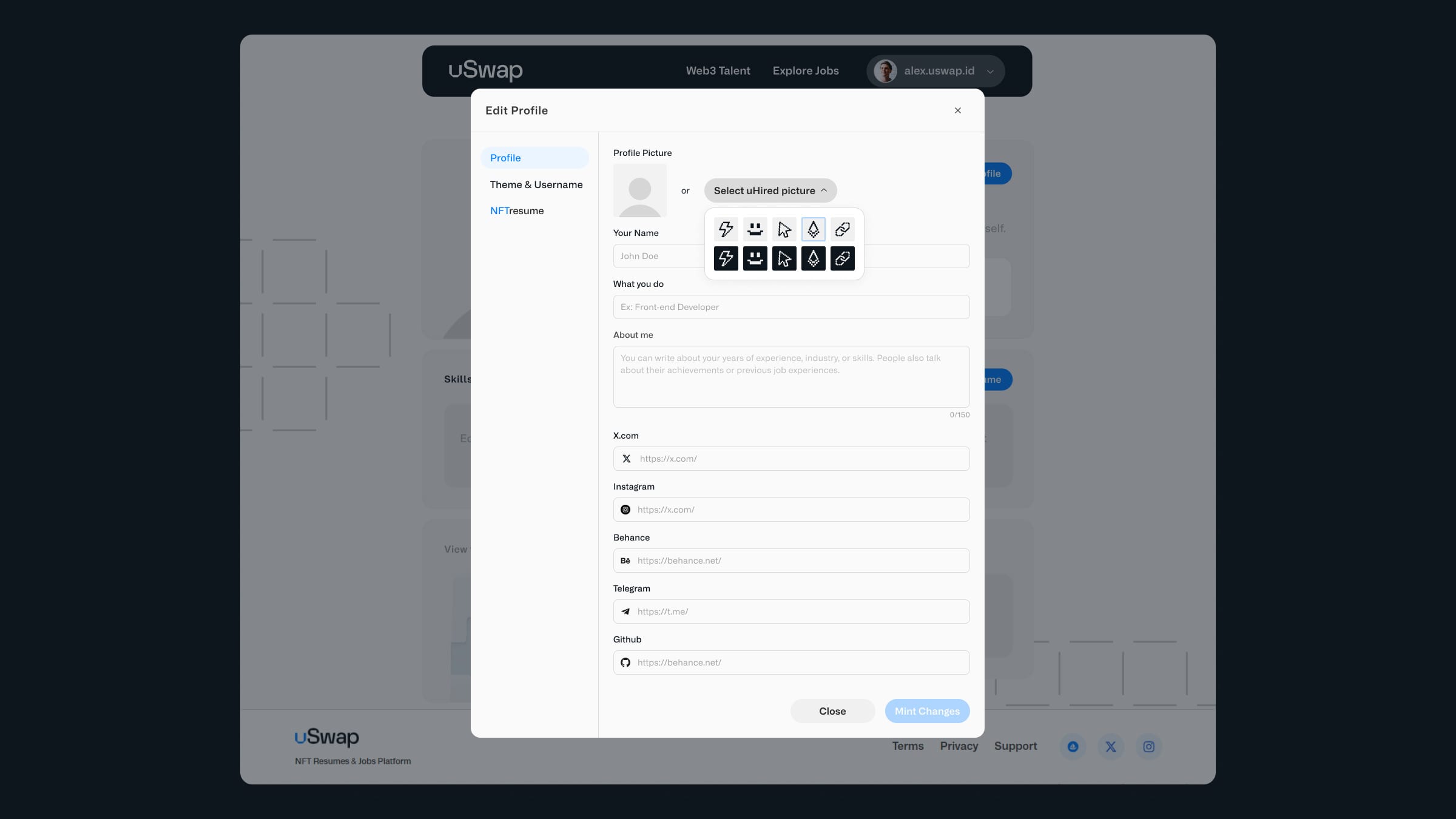Open Explore Jobs in top navigation
Image resolution: width=1456 pixels, height=819 pixels.
(x=806, y=71)
